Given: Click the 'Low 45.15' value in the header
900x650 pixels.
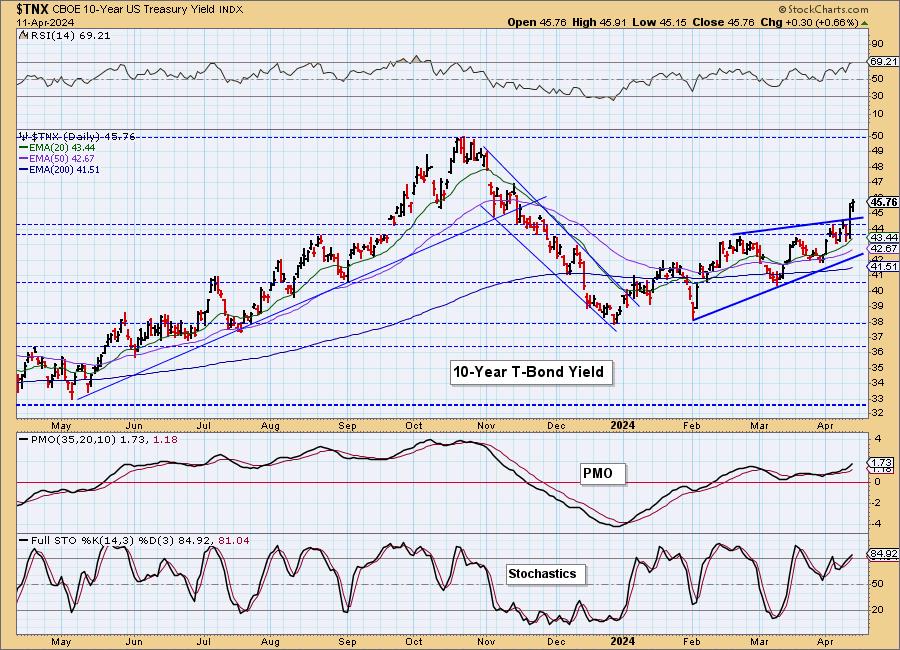Looking at the screenshot, I should (659, 22).
